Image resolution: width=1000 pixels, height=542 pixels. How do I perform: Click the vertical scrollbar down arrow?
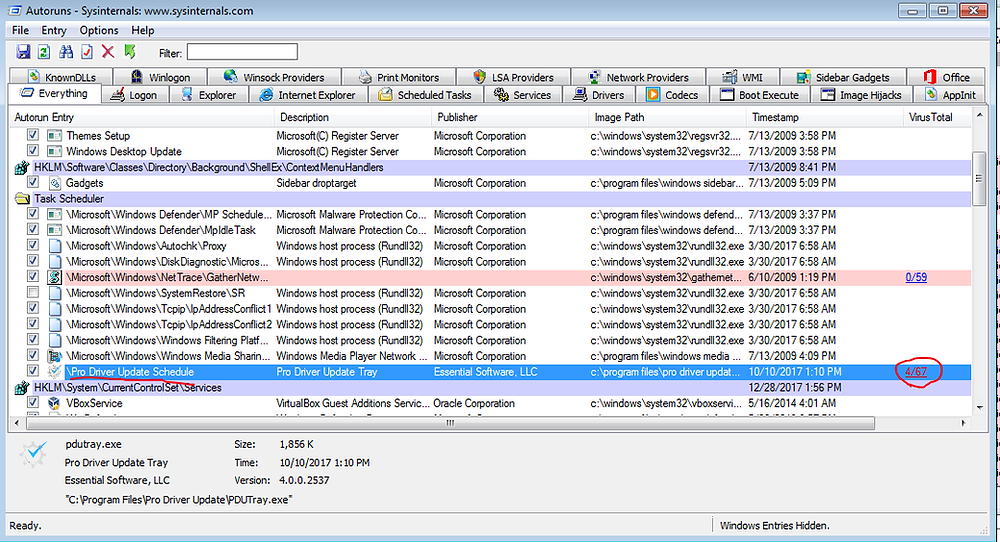(x=979, y=407)
